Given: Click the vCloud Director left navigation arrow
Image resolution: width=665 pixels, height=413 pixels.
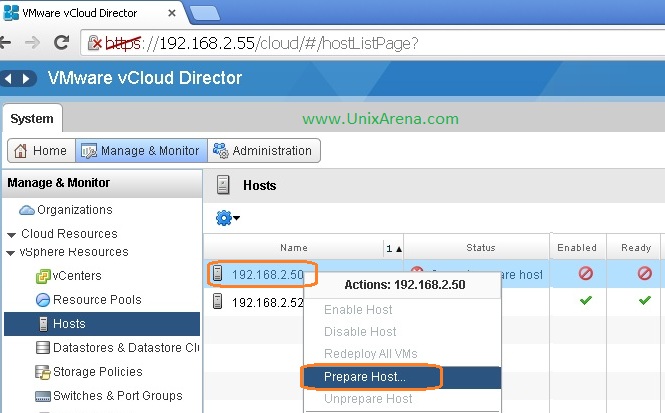Looking at the screenshot, I should tap(8, 78).
